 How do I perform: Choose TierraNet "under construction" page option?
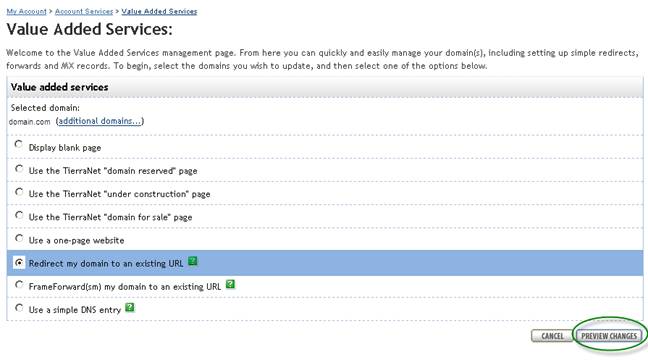point(19,192)
